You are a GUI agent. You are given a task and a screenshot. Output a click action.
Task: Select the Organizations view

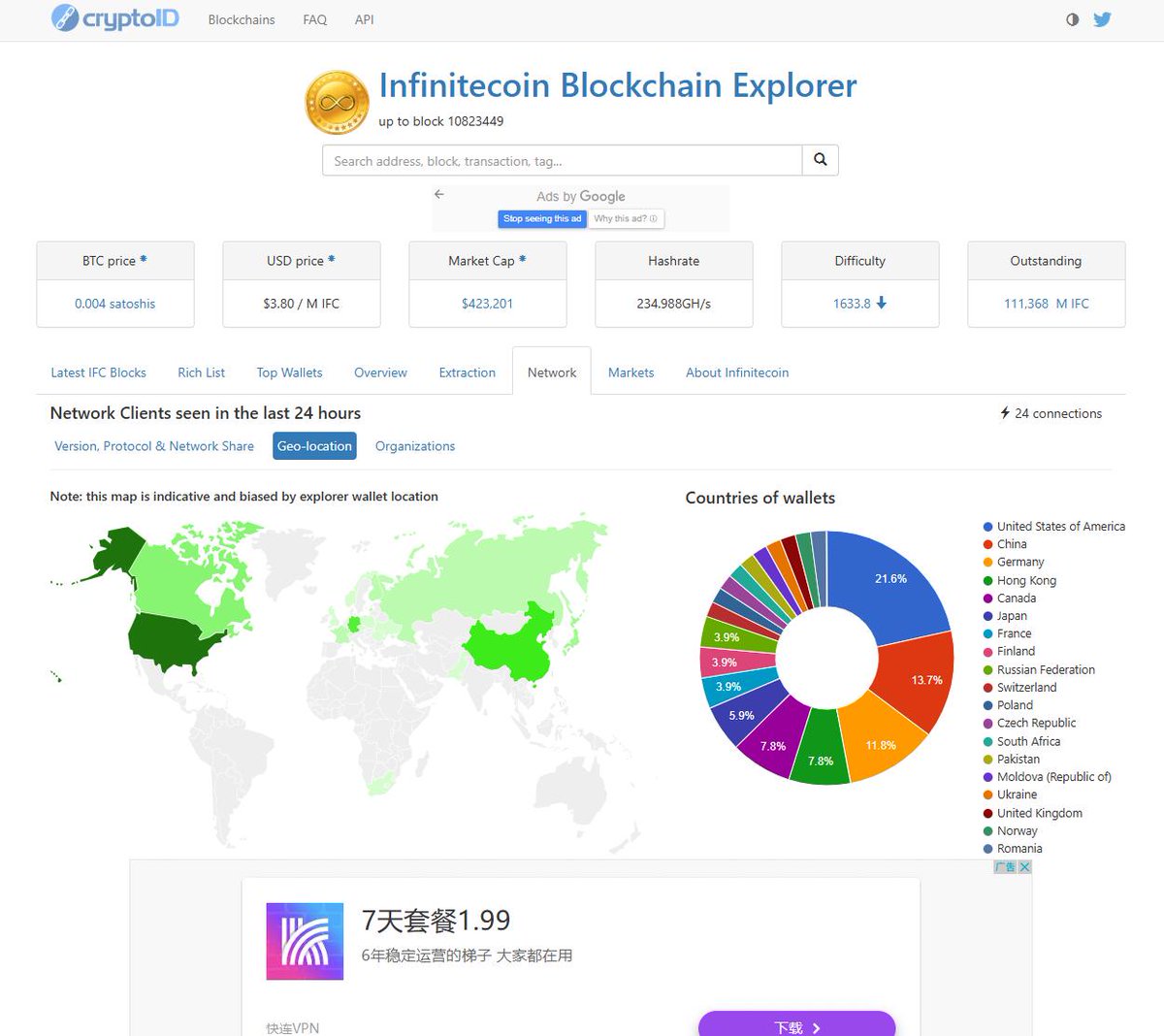point(415,446)
